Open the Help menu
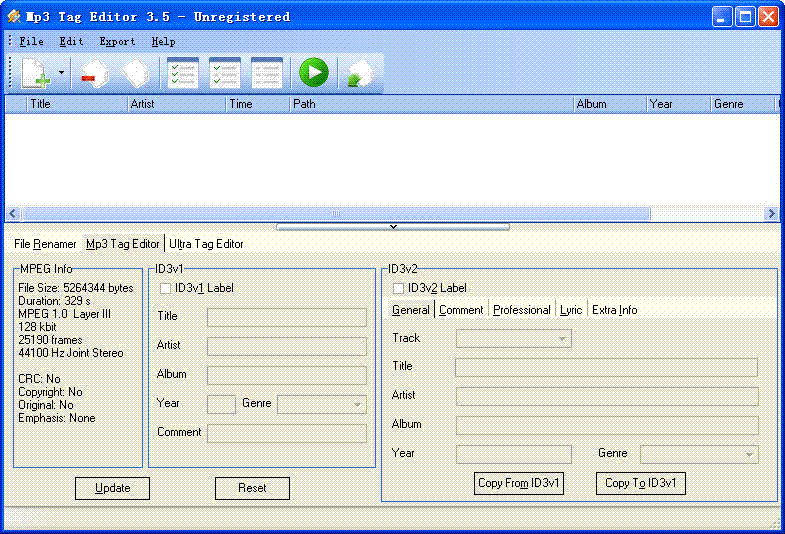 coord(164,42)
